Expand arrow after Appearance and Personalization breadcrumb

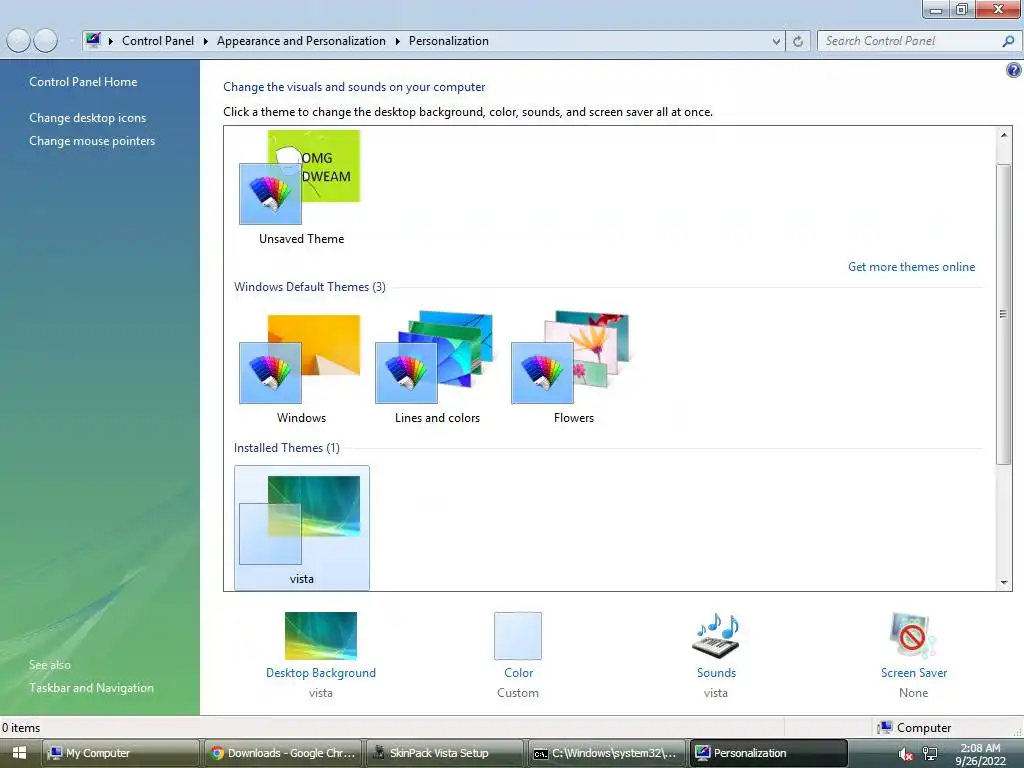397,41
